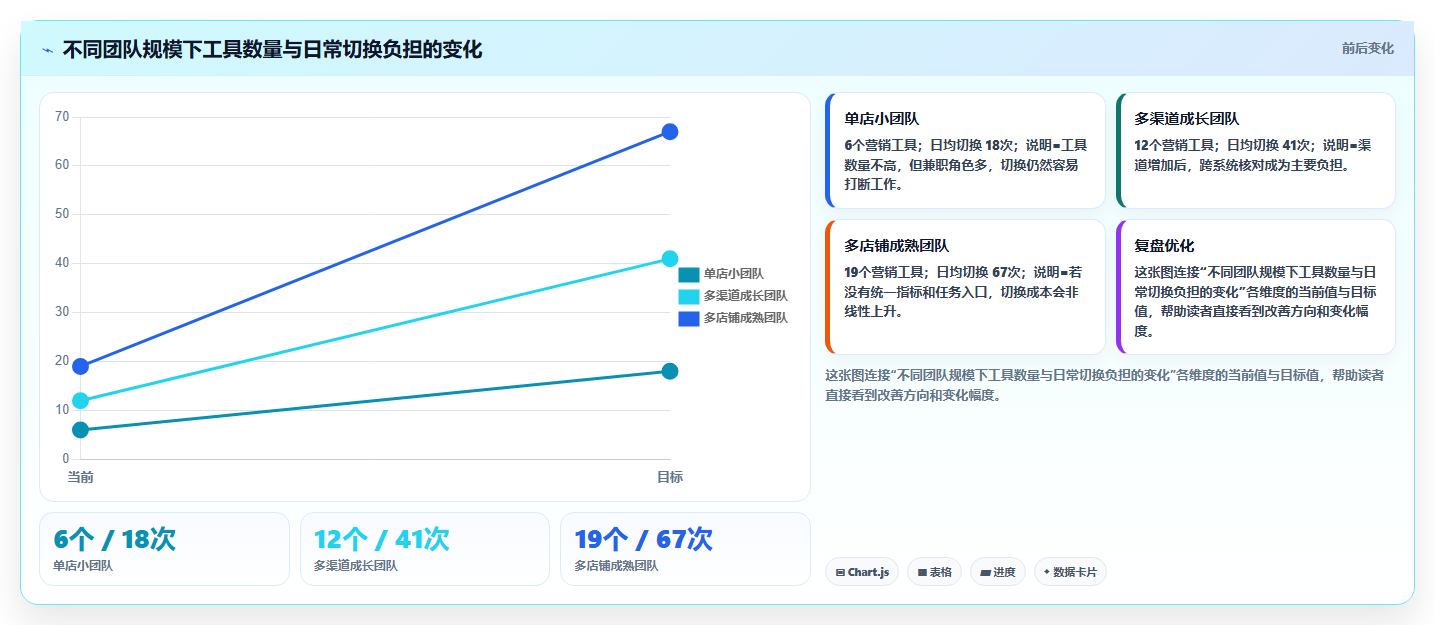Click the lightning icon beside the title

point(47,50)
